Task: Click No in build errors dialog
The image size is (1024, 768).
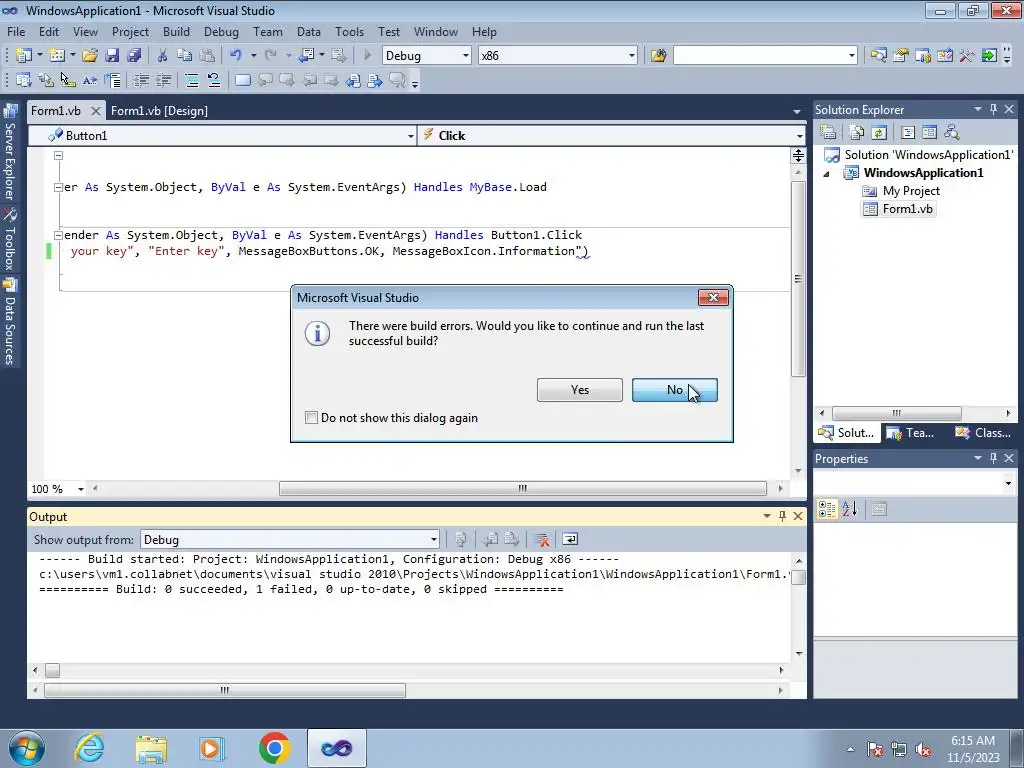Action: click(x=675, y=390)
